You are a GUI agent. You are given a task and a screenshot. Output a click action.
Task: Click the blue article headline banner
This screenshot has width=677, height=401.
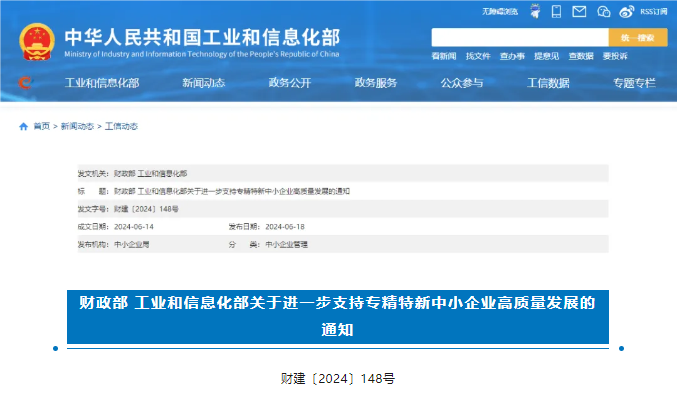tap(338, 317)
